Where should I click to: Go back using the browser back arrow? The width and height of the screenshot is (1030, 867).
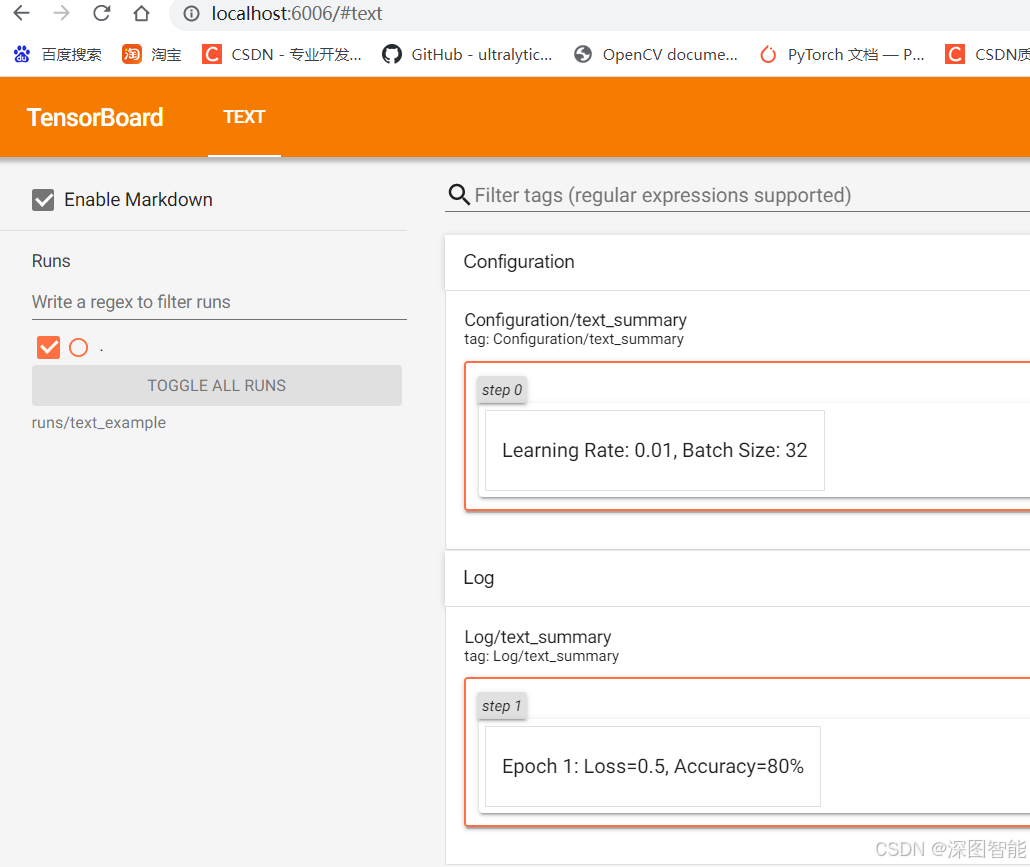click(22, 13)
